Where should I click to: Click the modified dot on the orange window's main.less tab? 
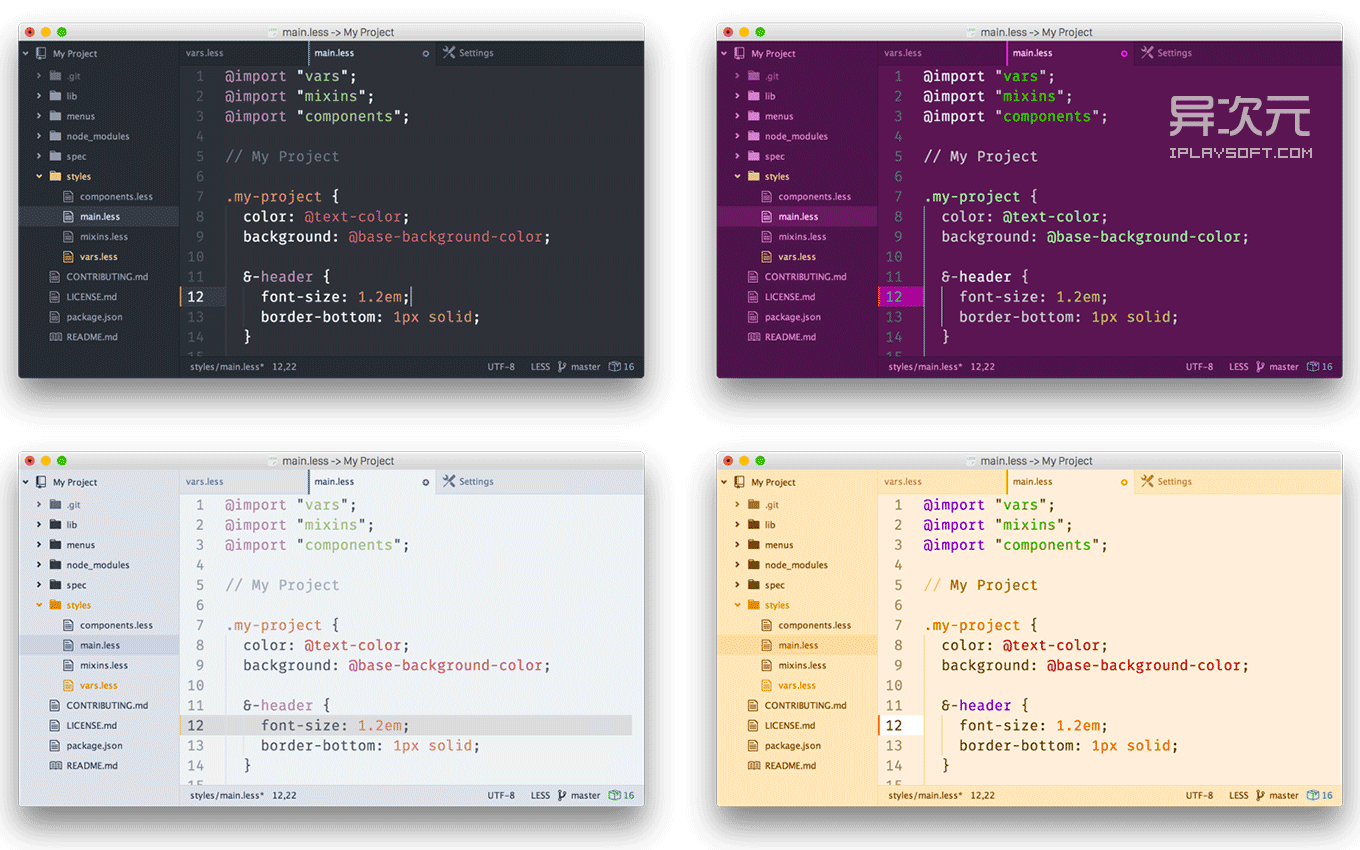(x=1124, y=482)
